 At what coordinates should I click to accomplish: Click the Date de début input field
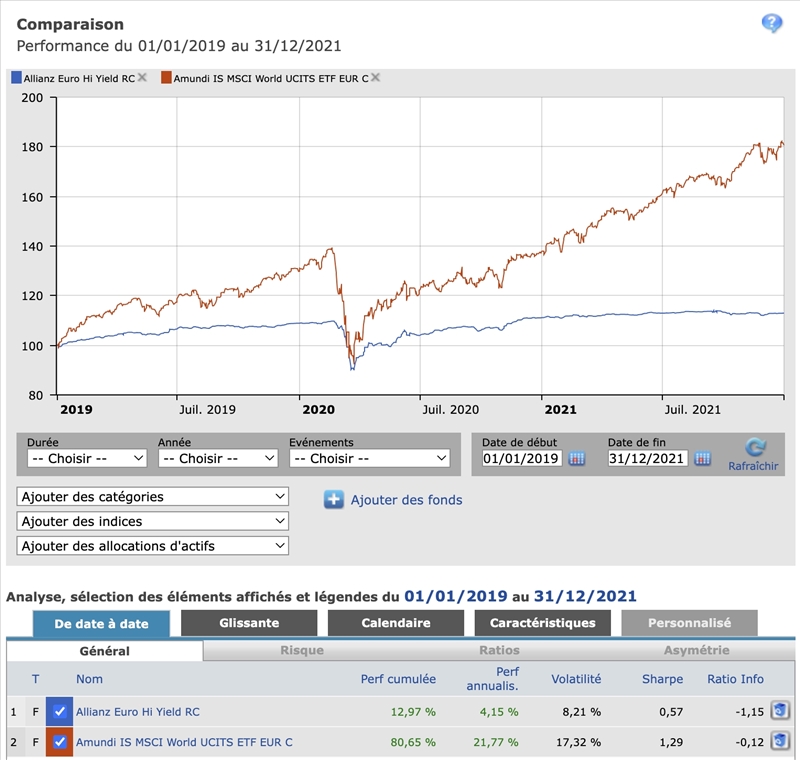[521, 458]
